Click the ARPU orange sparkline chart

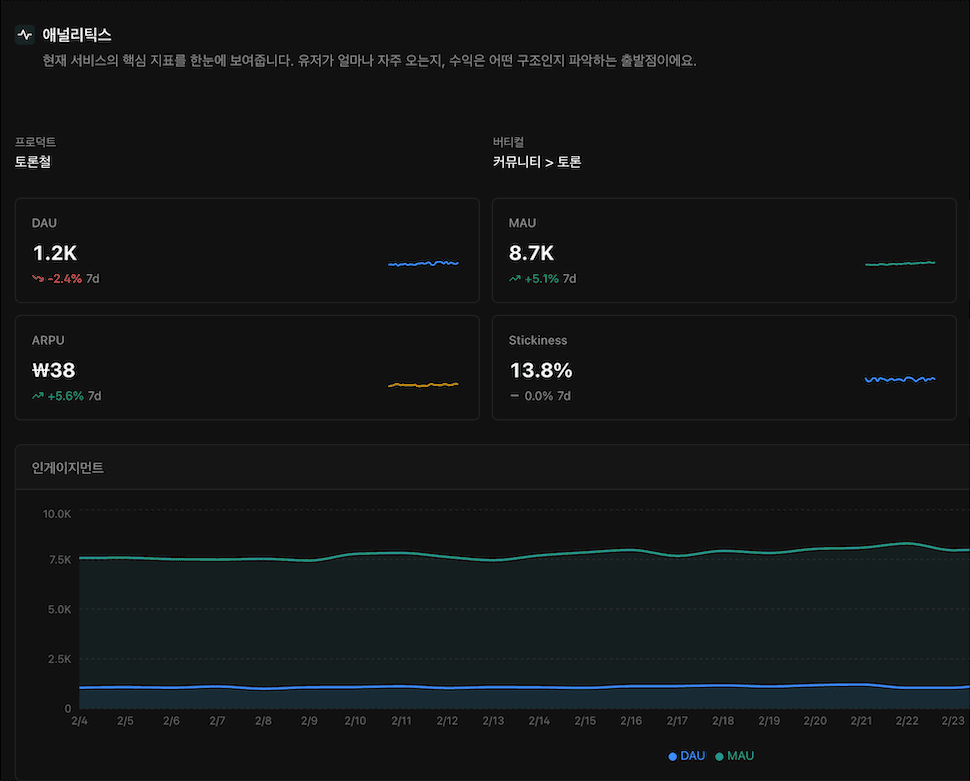point(423,384)
